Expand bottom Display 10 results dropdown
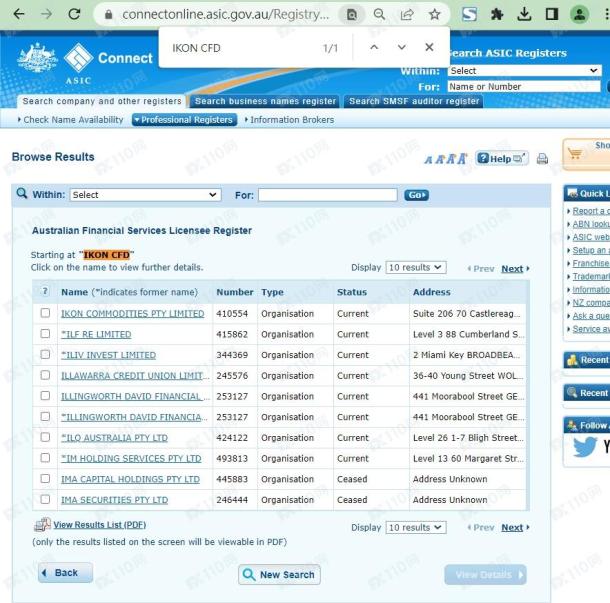 click(x=416, y=527)
